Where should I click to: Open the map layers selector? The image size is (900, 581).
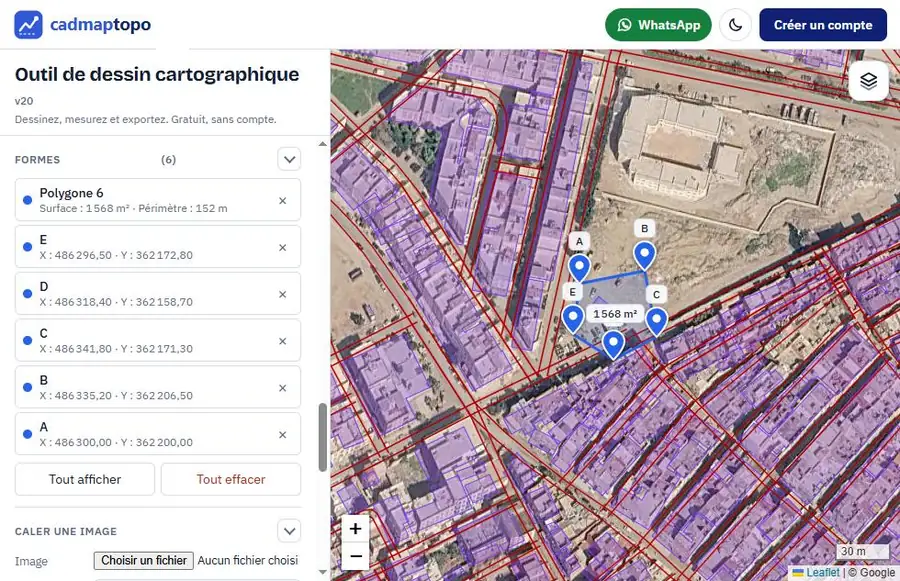click(x=868, y=81)
